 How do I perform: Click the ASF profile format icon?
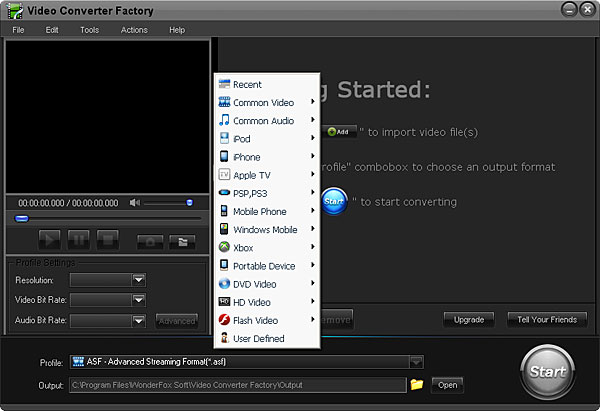point(78,362)
